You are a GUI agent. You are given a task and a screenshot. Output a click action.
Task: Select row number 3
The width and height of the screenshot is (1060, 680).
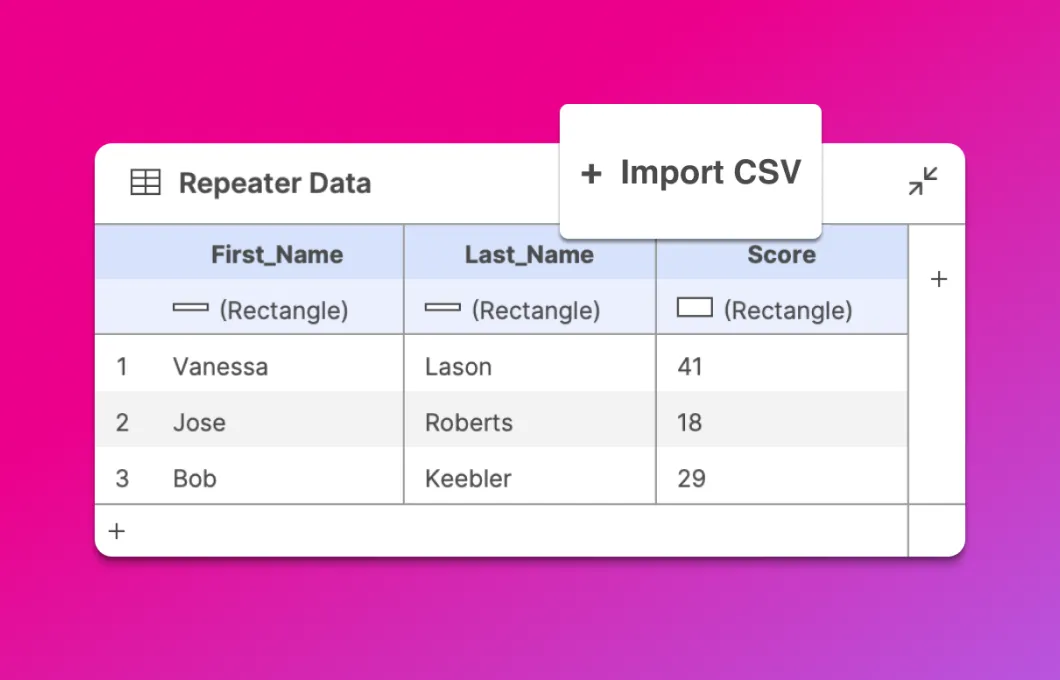click(x=122, y=479)
